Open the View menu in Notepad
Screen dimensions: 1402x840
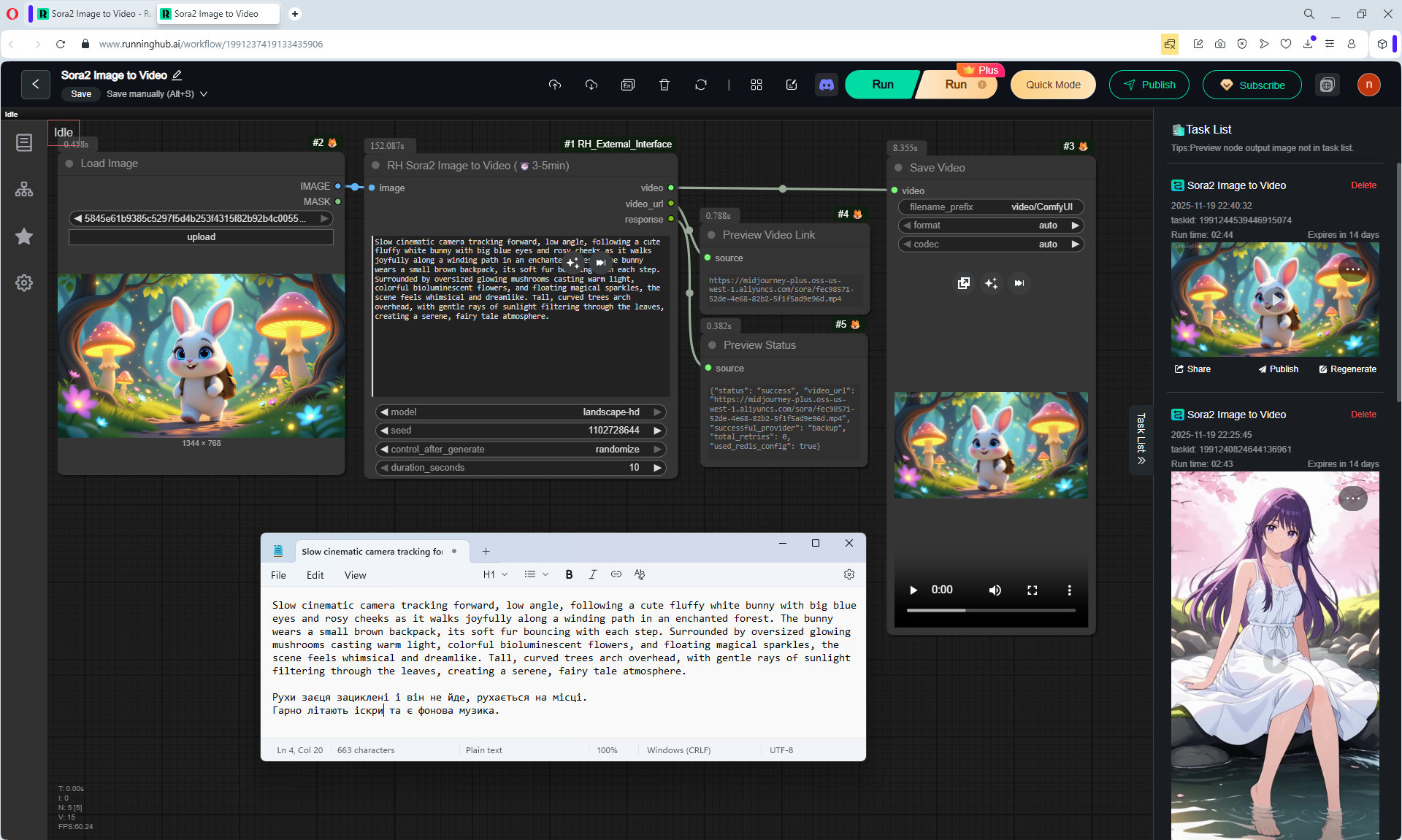[x=355, y=575]
